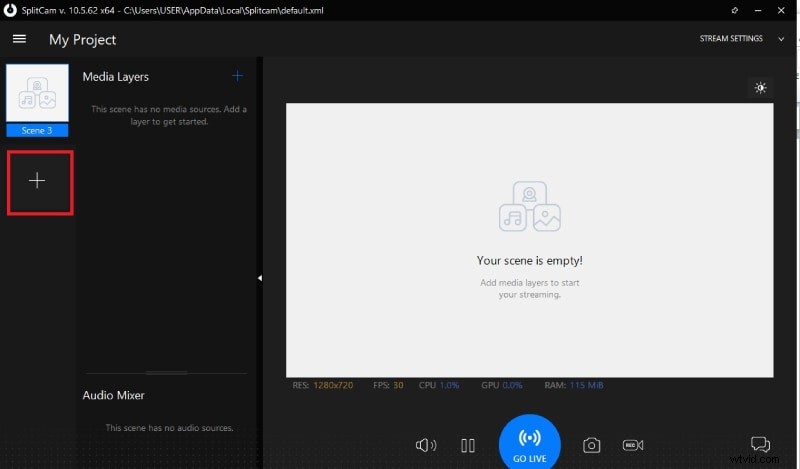This screenshot has height=469, width=800.
Task: Collapse the left panel with arrow handle
Action: tap(260, 278)
